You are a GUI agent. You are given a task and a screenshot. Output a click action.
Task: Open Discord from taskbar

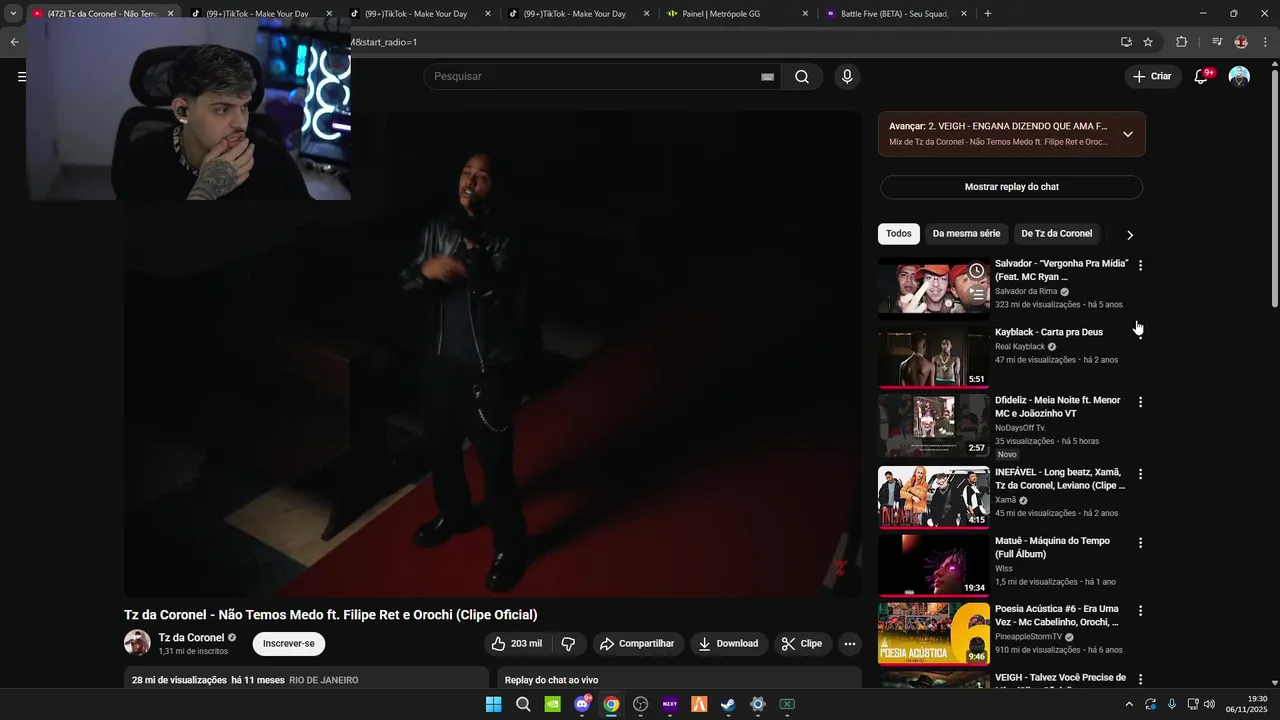coord(582,704)
